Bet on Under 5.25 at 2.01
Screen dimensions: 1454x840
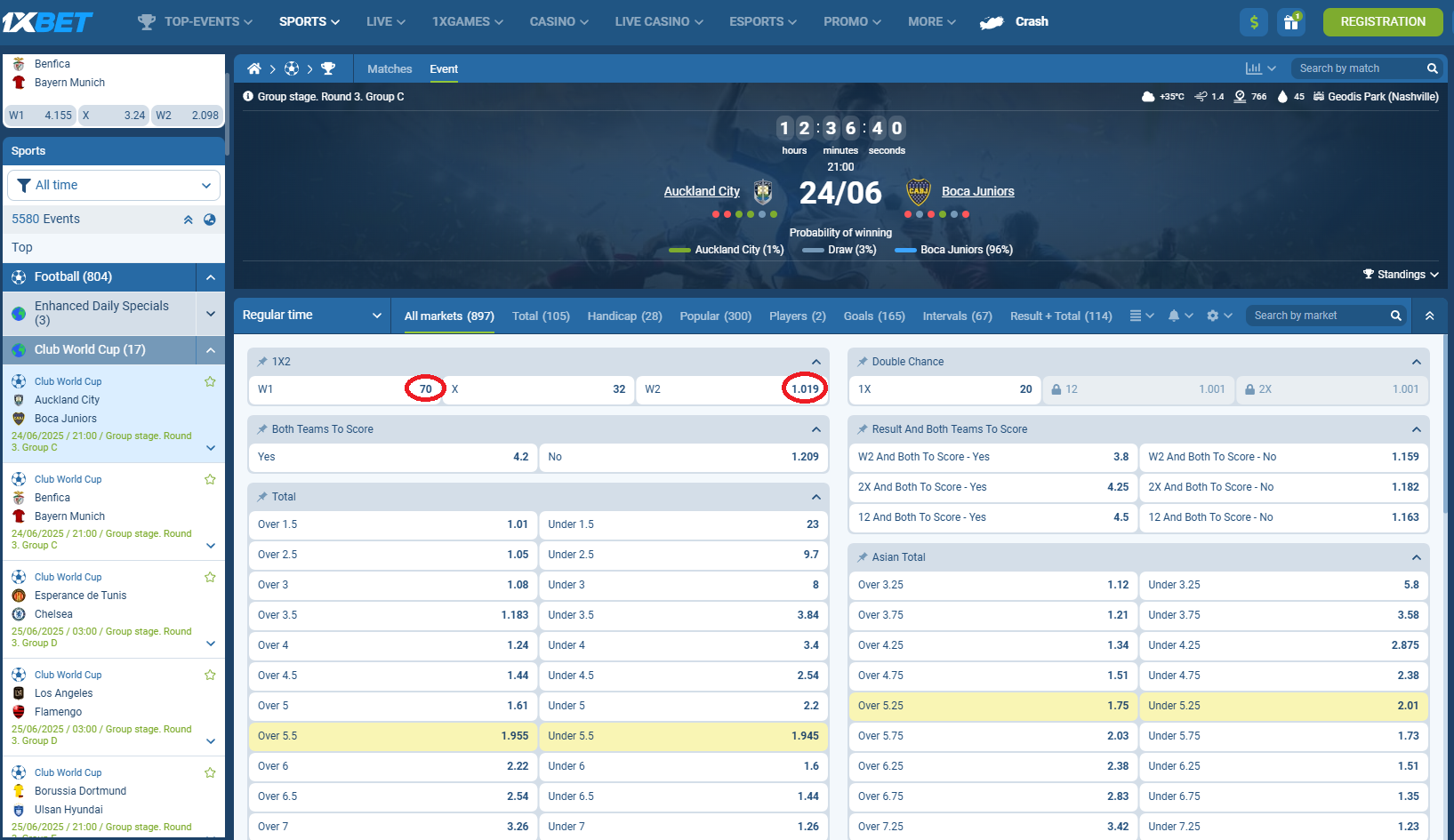coord(1283,706)
